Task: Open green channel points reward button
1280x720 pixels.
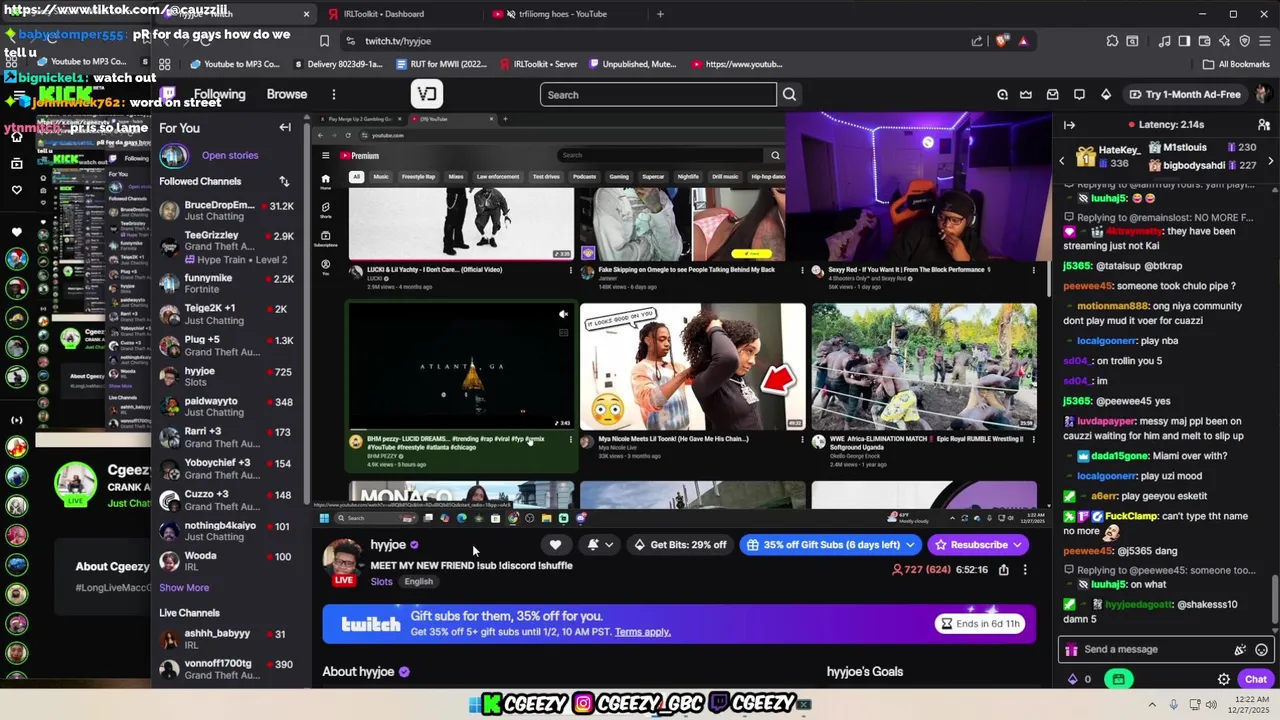Action: point(1118,679)
